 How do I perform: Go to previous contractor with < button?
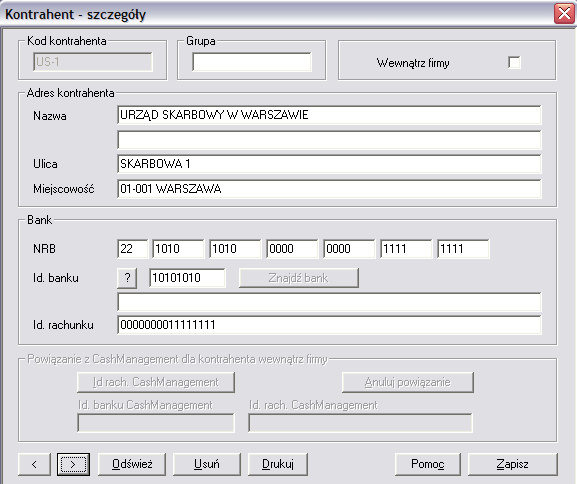[x=34, y=464]
